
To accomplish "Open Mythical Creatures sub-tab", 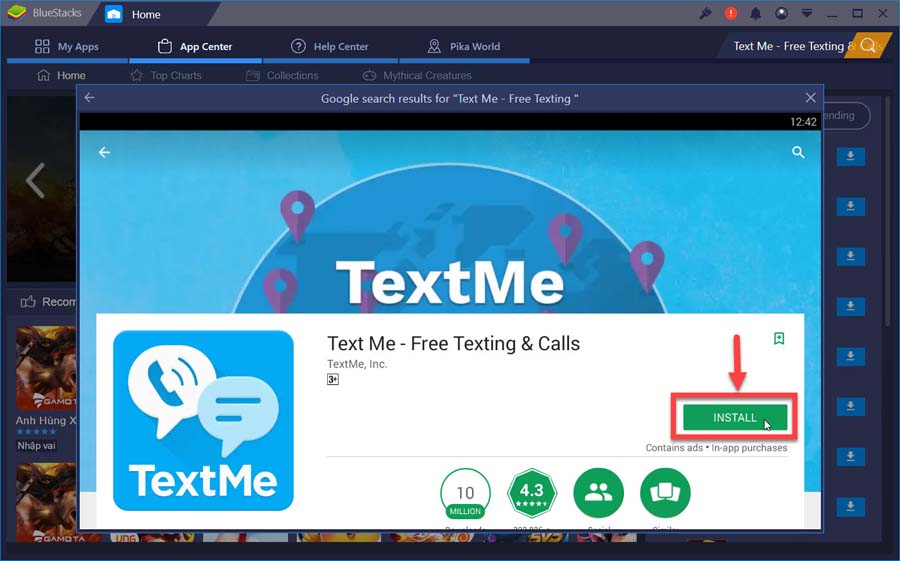I will 417,75.
